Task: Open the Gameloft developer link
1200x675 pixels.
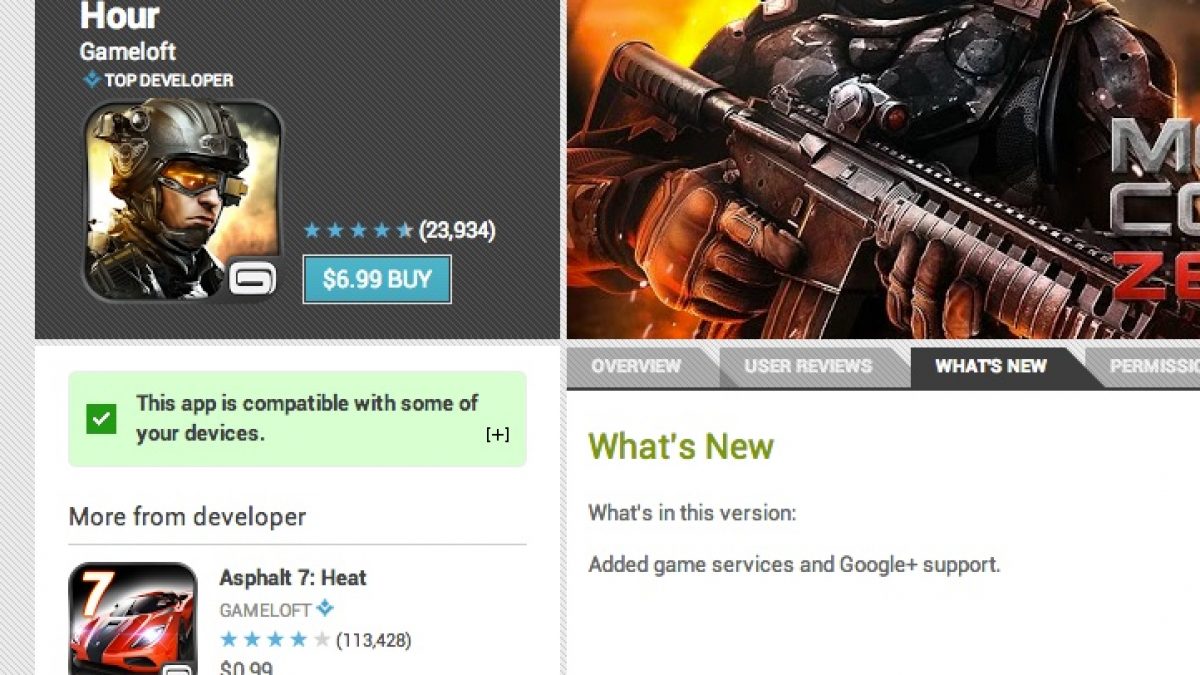Action: pos(128,50)
